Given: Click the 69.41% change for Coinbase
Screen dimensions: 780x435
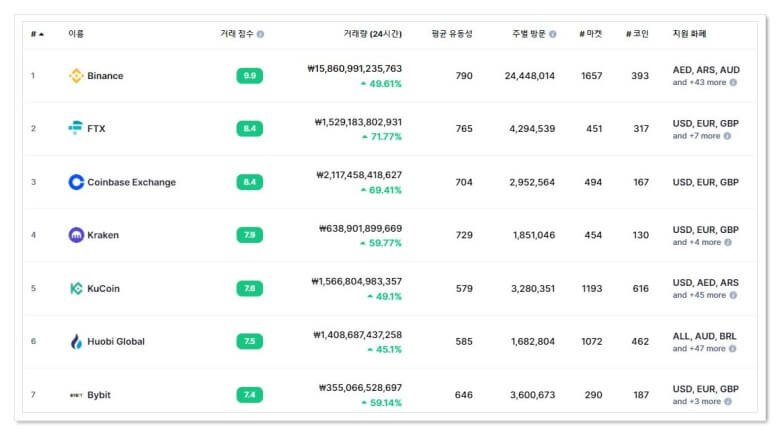Looking at the screenshot, I should pyautogui.click(x=381, y=190).
